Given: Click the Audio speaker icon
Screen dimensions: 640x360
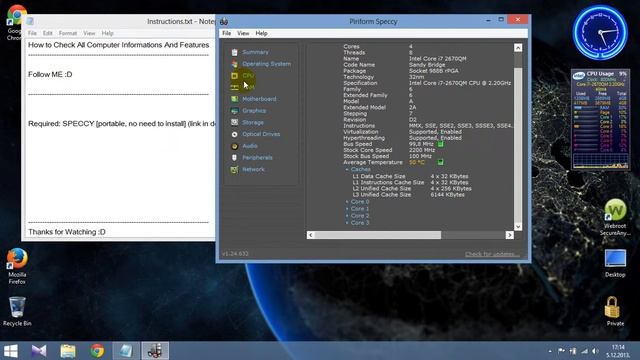Looking at the screenshot, I should click(x=234, y=146).
